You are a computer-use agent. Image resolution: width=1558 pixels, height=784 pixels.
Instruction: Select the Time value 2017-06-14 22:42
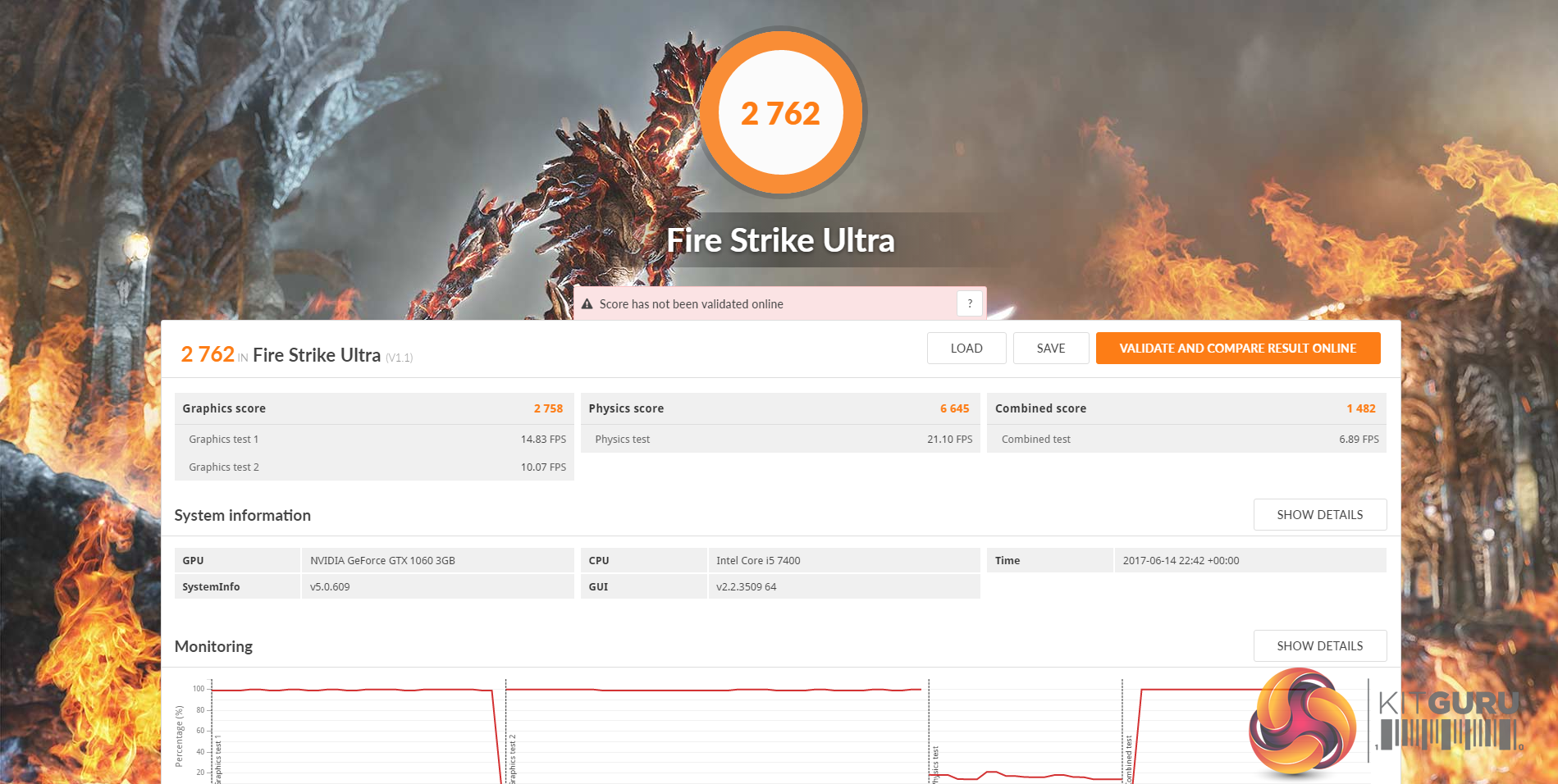click(x=1181, y=561)
